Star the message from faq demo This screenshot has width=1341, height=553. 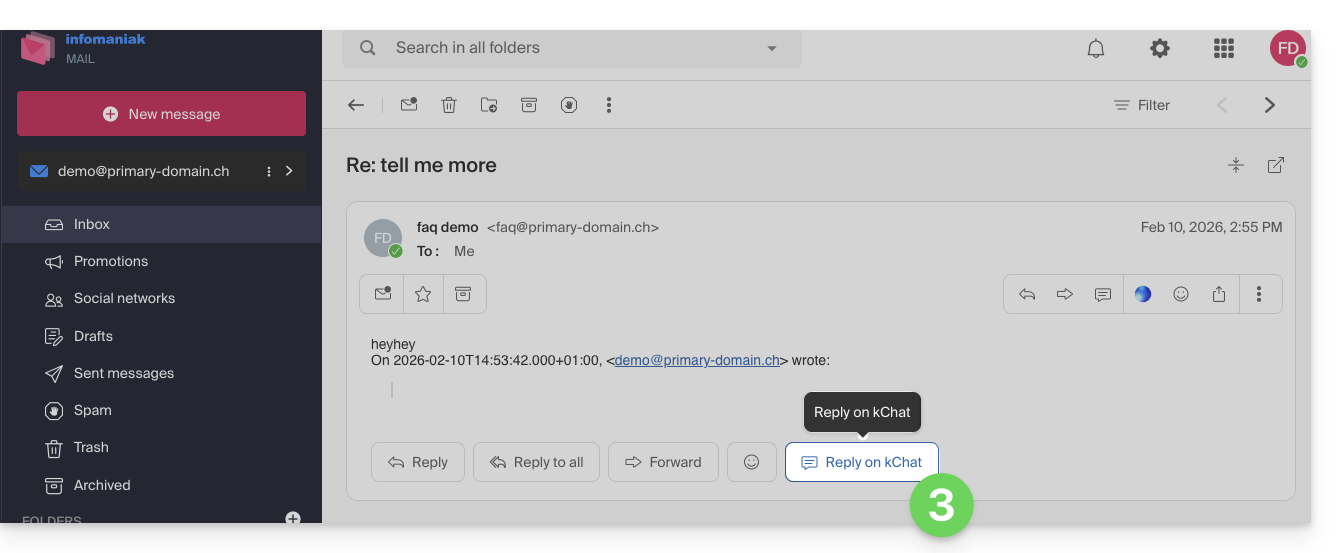(x=423, y=294)
